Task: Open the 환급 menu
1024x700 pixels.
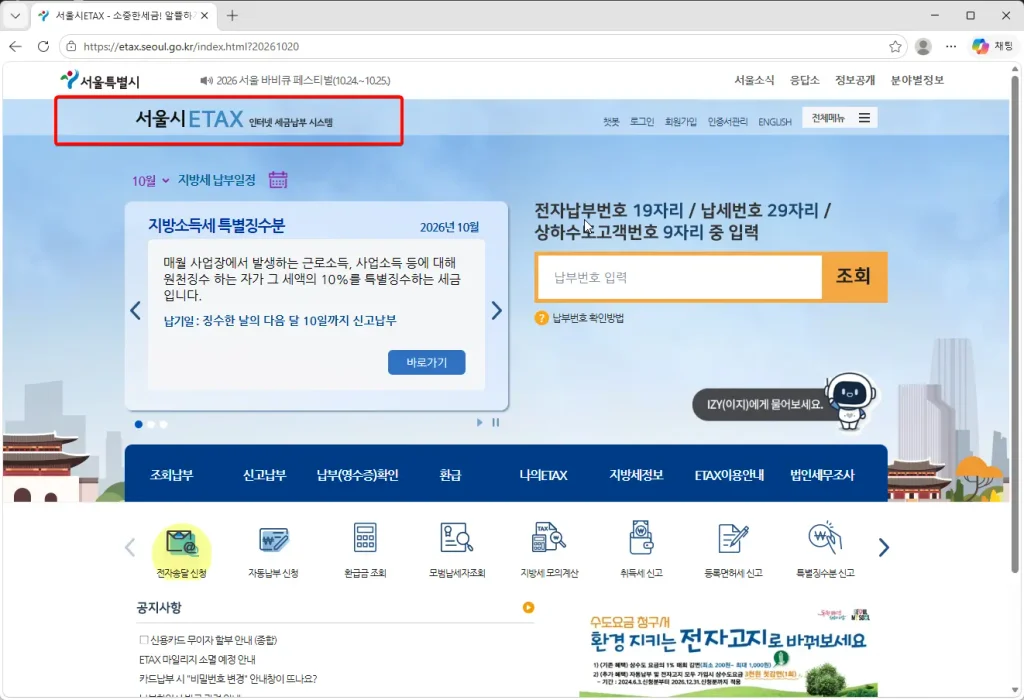Action: (x=450, y=475)
